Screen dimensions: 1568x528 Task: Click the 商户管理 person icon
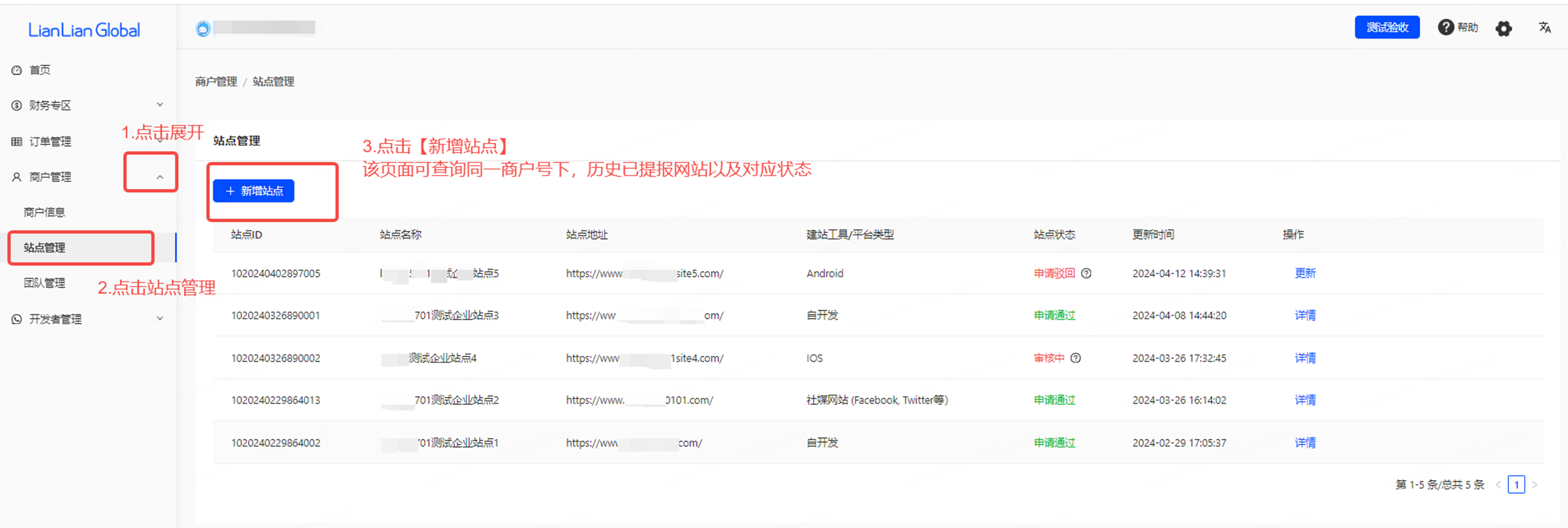pyautogui.click(x=16, y=176)
